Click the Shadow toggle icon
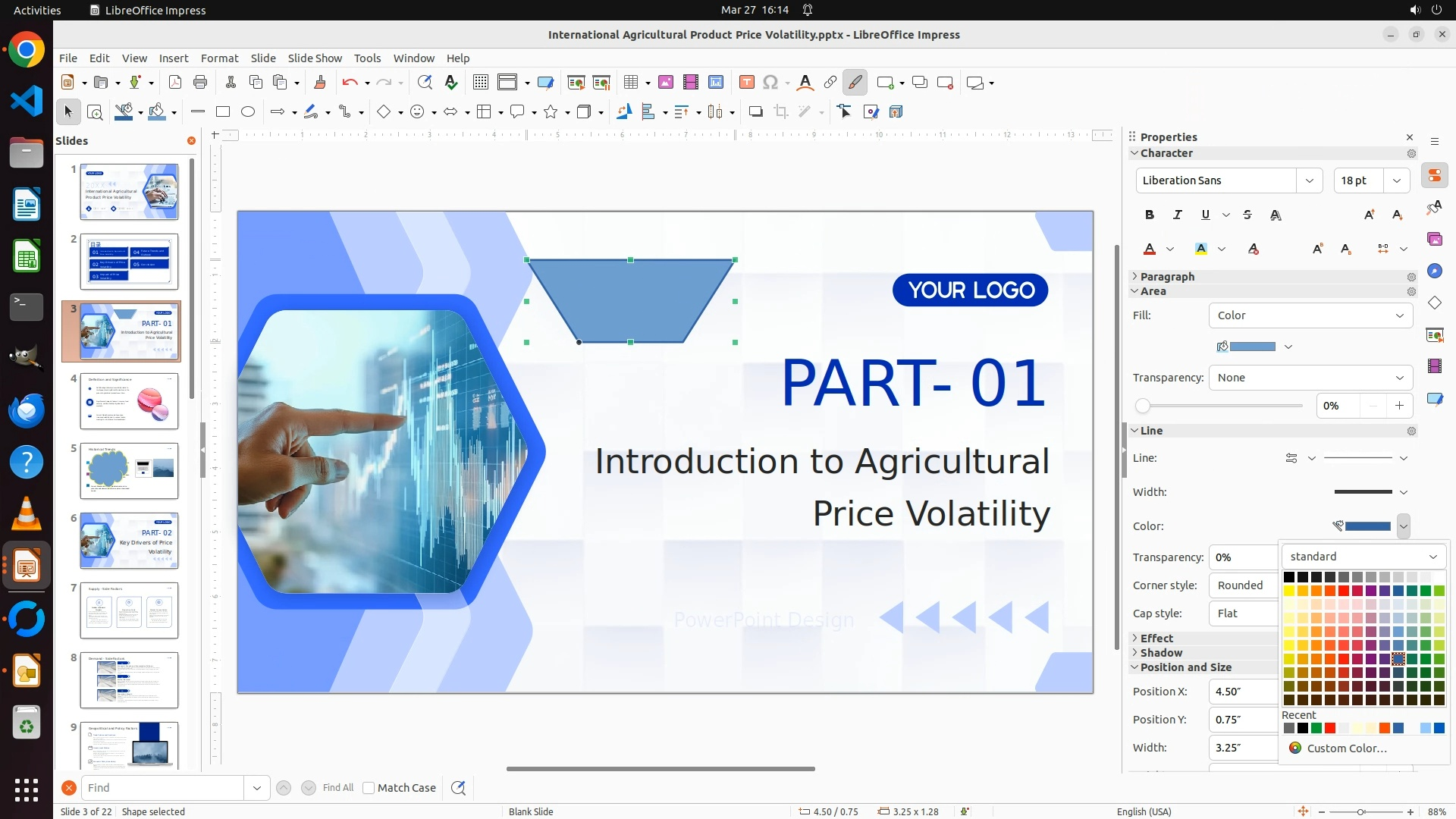Image resolution: width=1456 pixels, height=819 pixels. click(755, 112)
